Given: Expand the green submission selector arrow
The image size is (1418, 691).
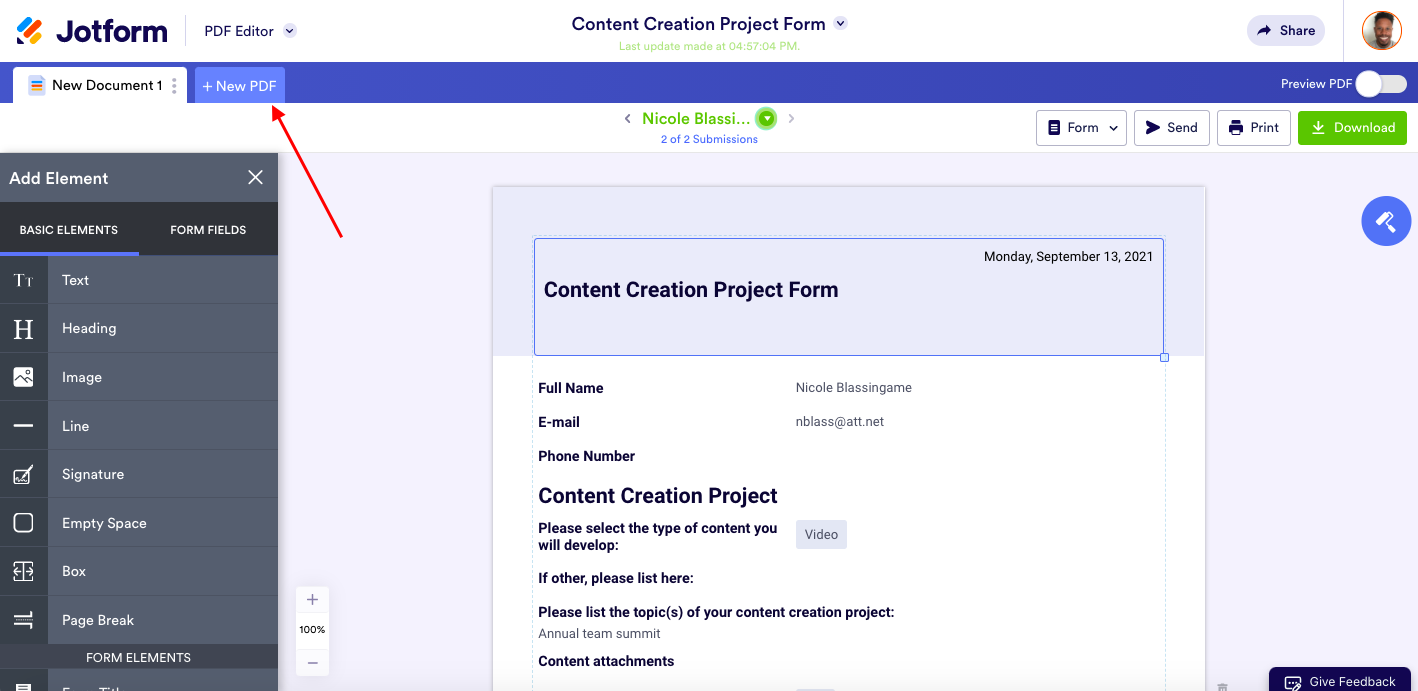Looking at the screenshot, I should (766, 119).
